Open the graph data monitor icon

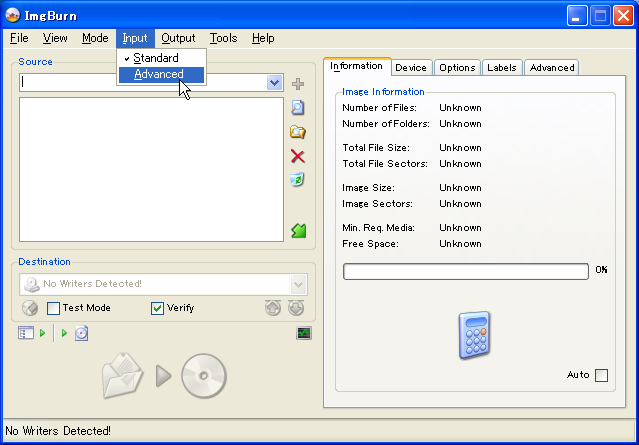[x=304, y=333]
